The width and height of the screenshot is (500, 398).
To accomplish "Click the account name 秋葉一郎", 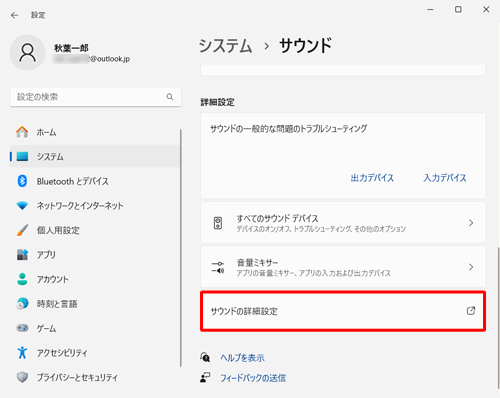I will pyautogui.click(x=71, y=48).
